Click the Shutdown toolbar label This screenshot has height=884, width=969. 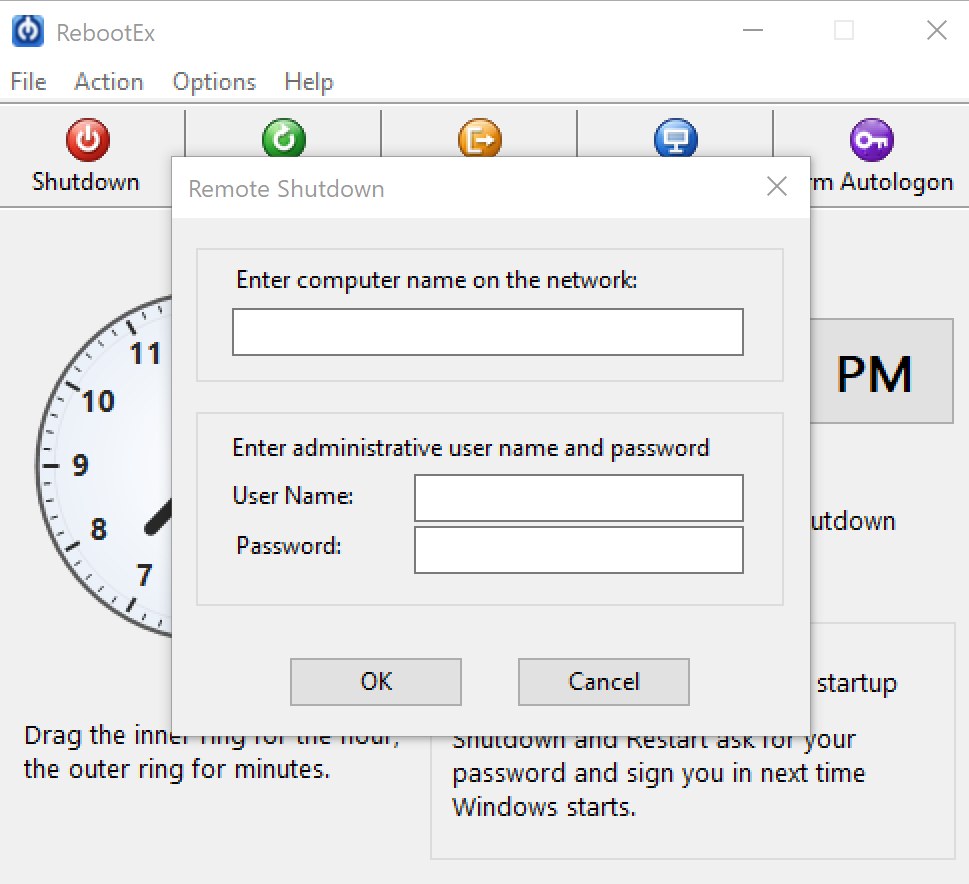pyautogui.click(x=85, y=182)
